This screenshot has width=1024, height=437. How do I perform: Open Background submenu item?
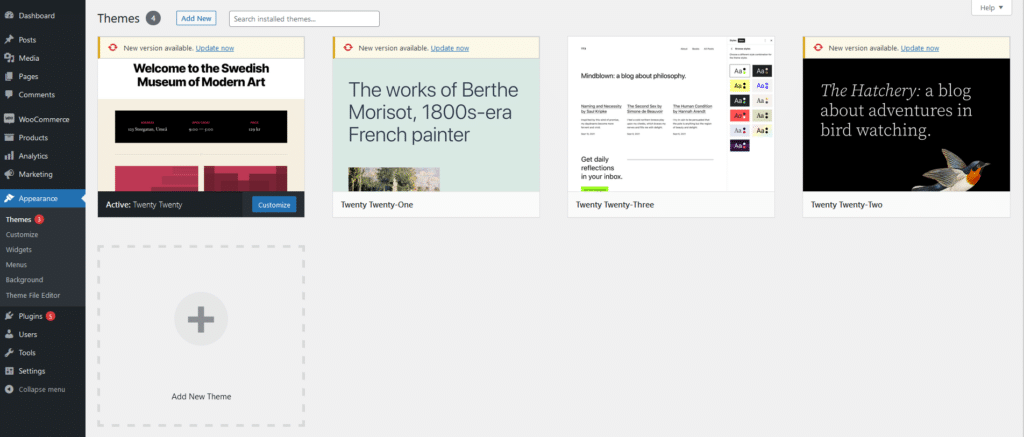(24, 280)
